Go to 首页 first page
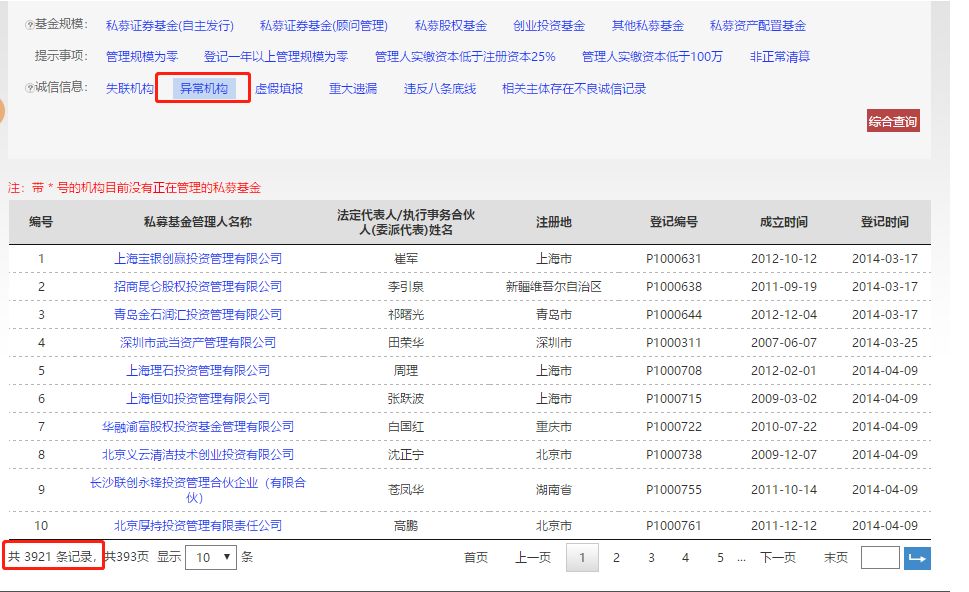Image resolution: width=969 pixels, height=592 pixels. (476, 557)
